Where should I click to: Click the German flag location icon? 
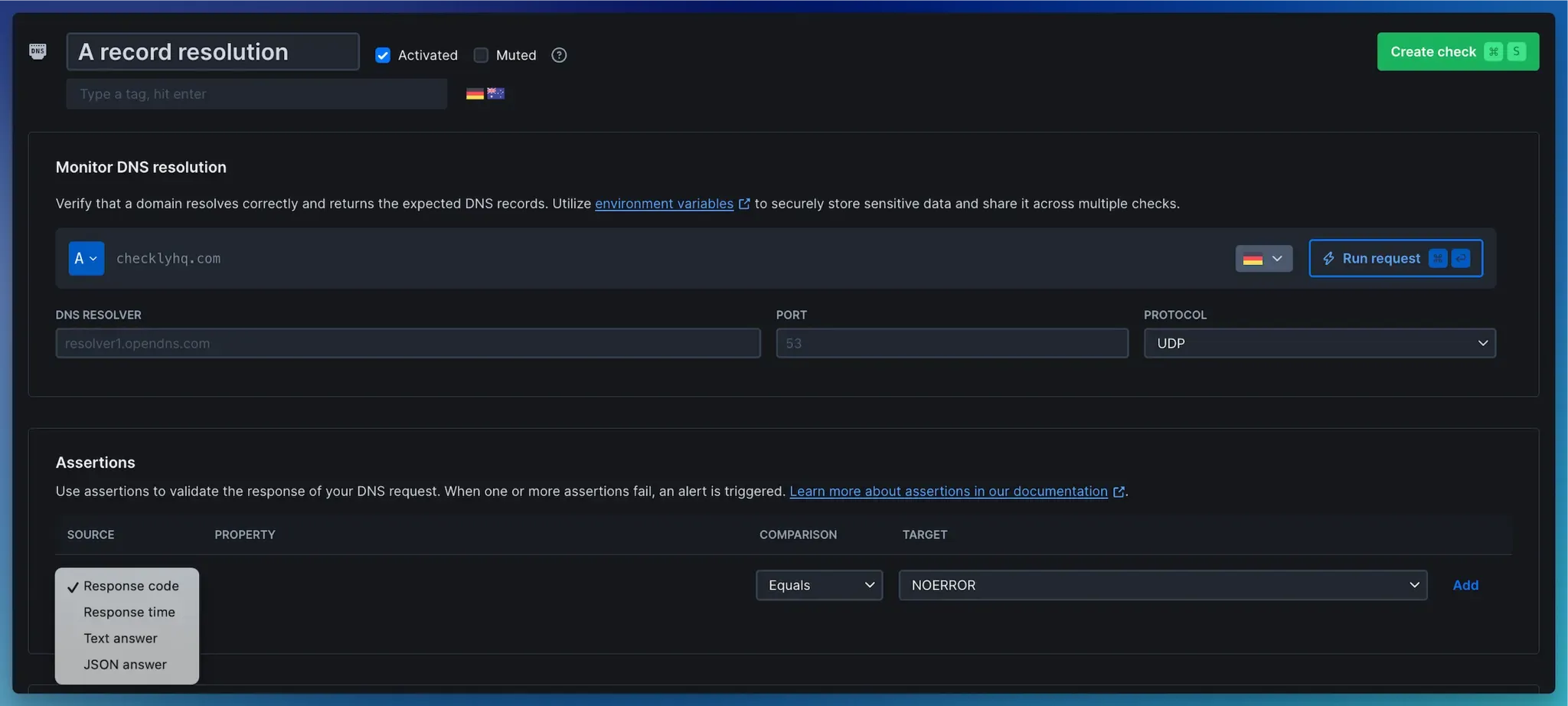point(475,93)
